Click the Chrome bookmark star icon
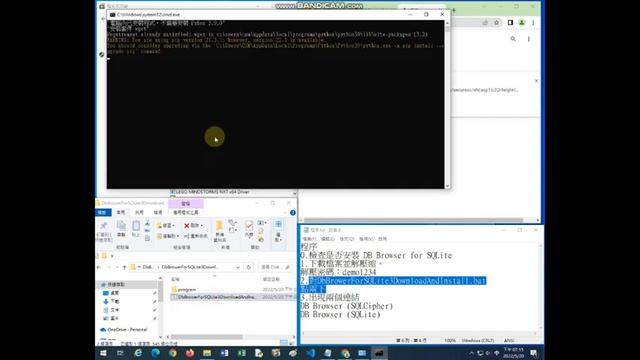 [496, 23]
